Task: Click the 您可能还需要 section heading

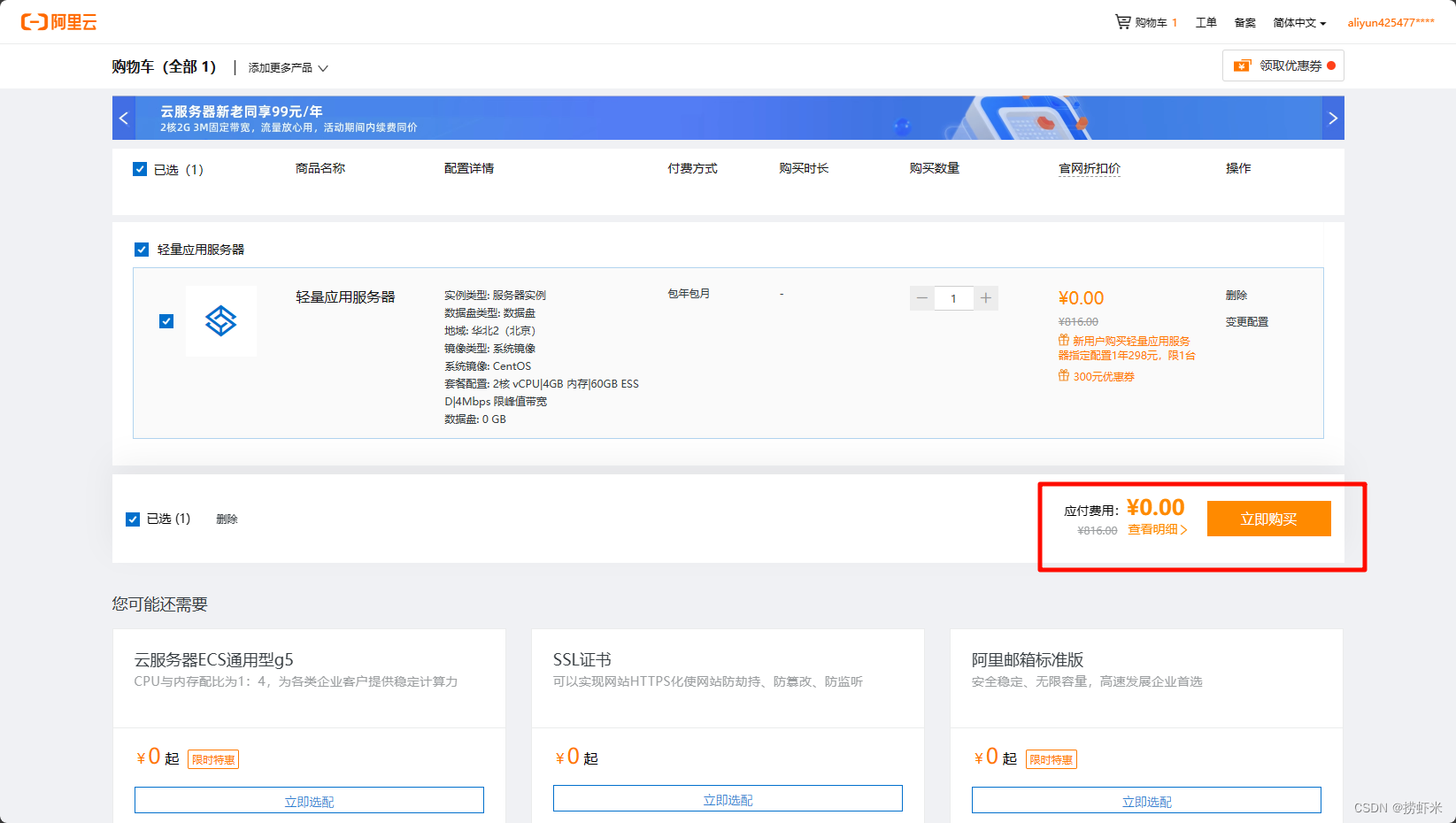Action: [159, 604]
